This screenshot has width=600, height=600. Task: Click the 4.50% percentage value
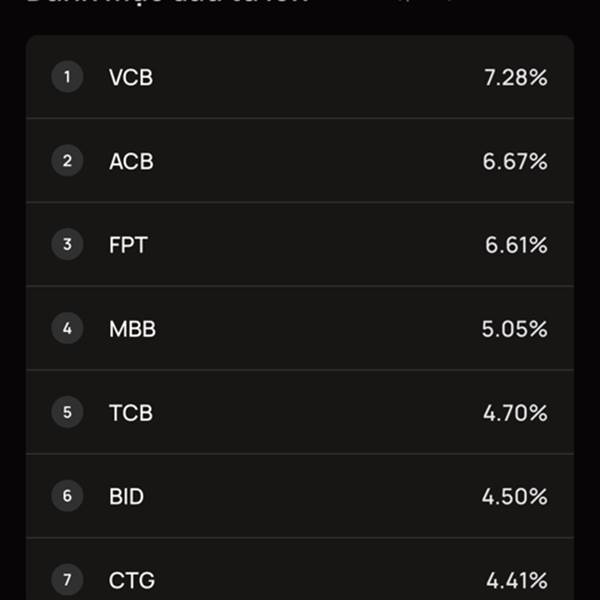coord(515,497)
